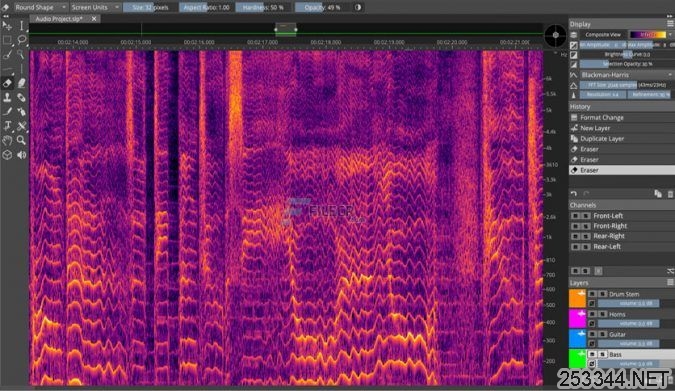This screenshot has width=675, height=391.
Task: Toggle visibility of Drum Stem layer
Action: [592, 294]
